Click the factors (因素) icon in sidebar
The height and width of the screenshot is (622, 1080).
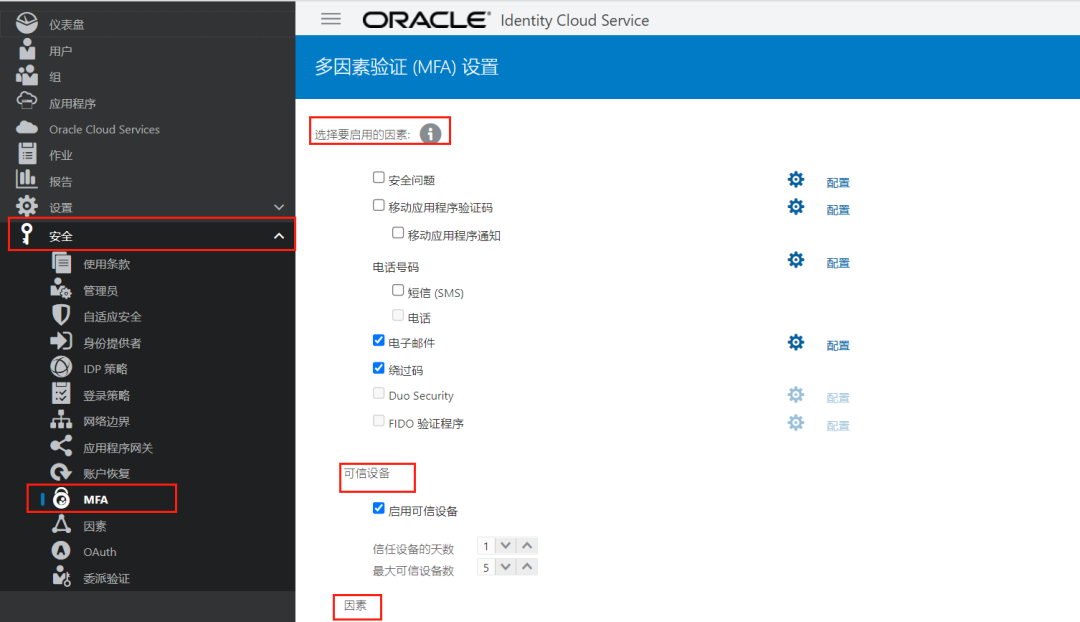coord(61,525)
